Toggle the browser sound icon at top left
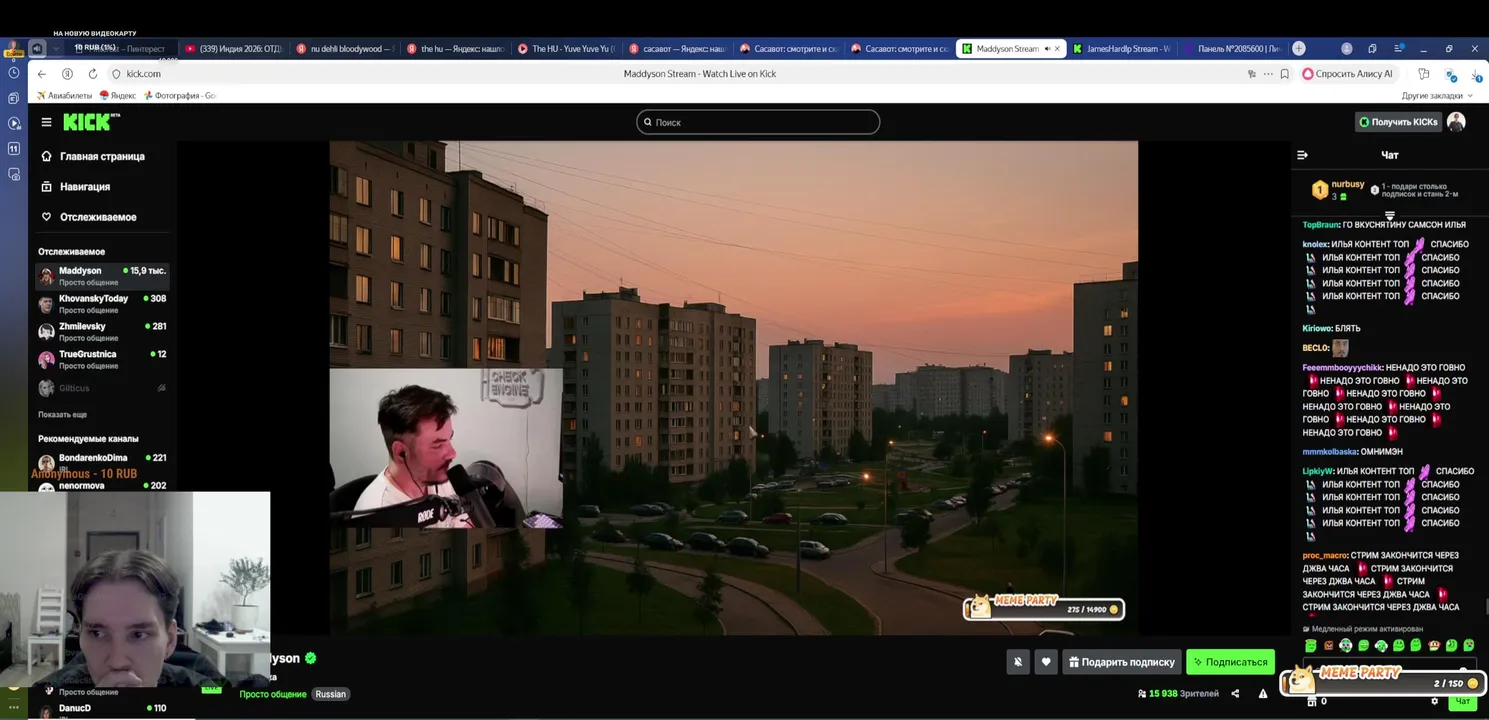Viewport: 1489px width, 720px height. (x=37, y=48)
